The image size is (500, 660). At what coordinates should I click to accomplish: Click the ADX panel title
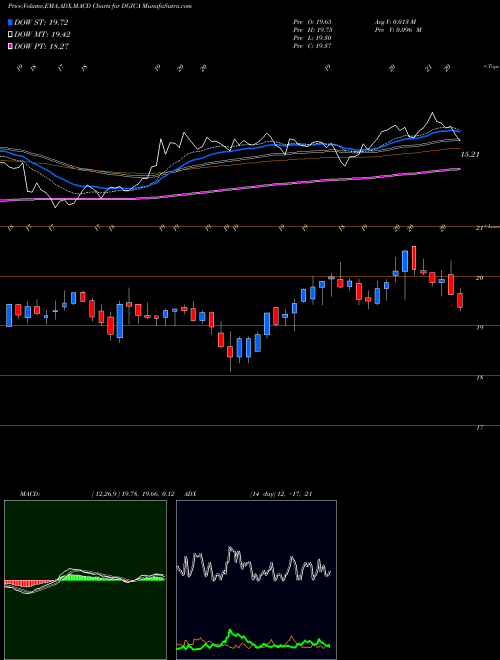191,494
